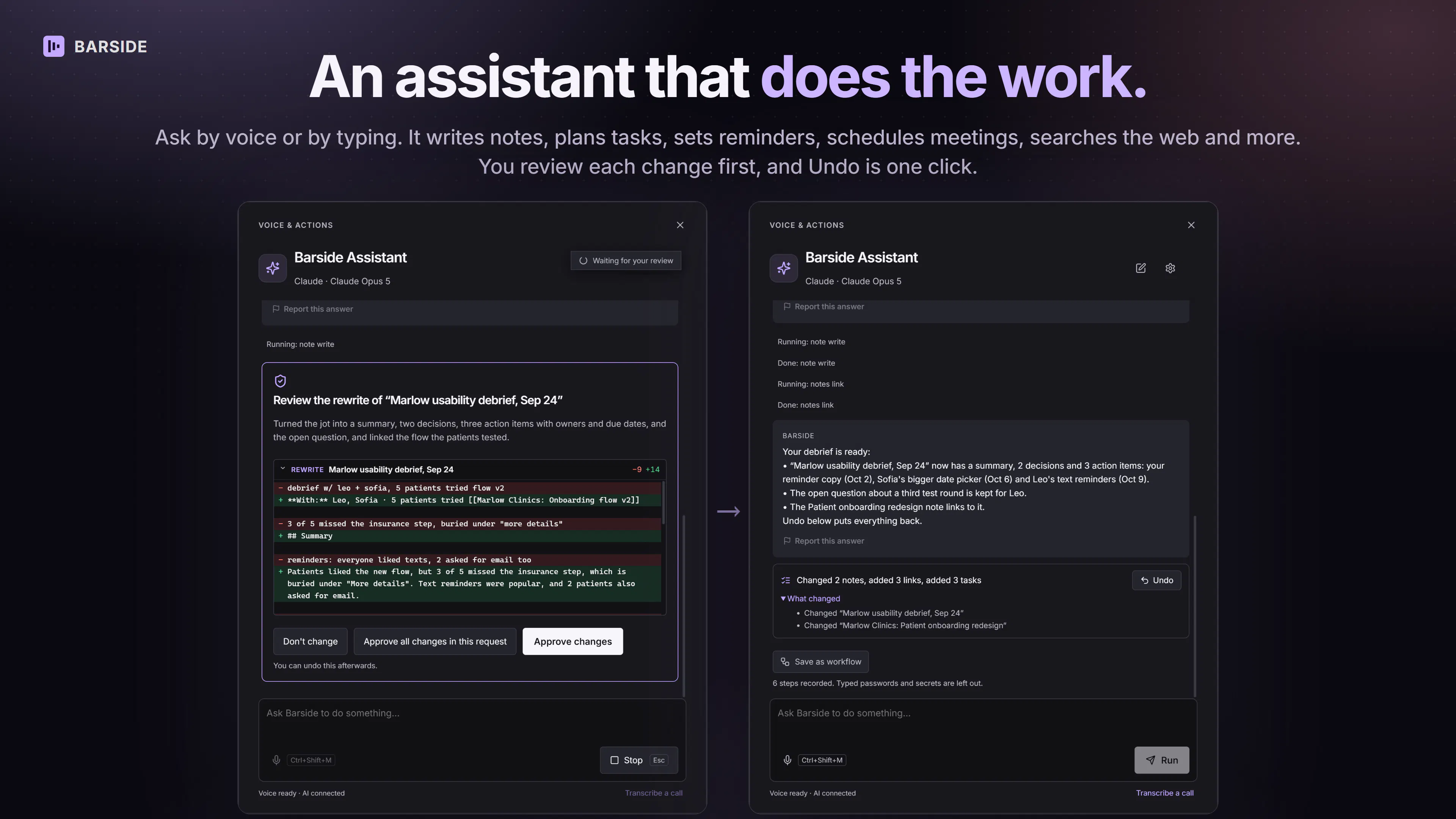The width and height of the screenshot is (1456, 819).
Task: Close the left Voice & Actions panel
Action: point(680,225)
